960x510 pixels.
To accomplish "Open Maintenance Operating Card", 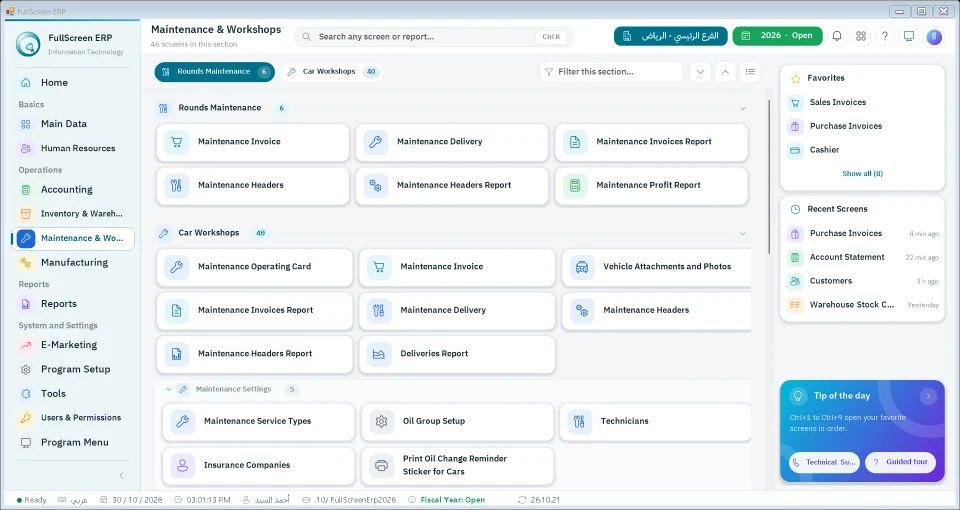I will [x=255, y=267].
